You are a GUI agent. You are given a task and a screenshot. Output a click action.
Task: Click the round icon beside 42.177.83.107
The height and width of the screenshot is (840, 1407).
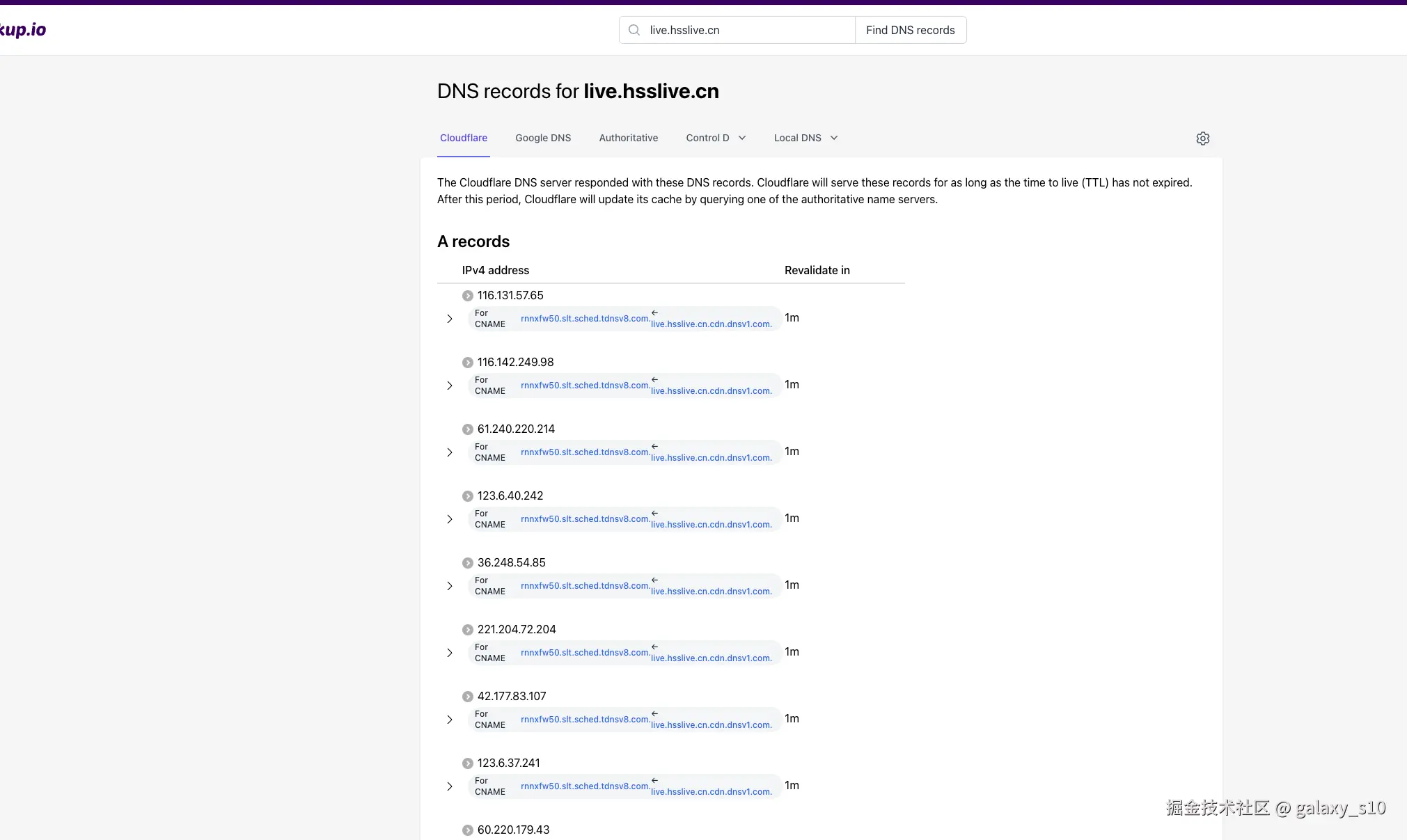468,697
